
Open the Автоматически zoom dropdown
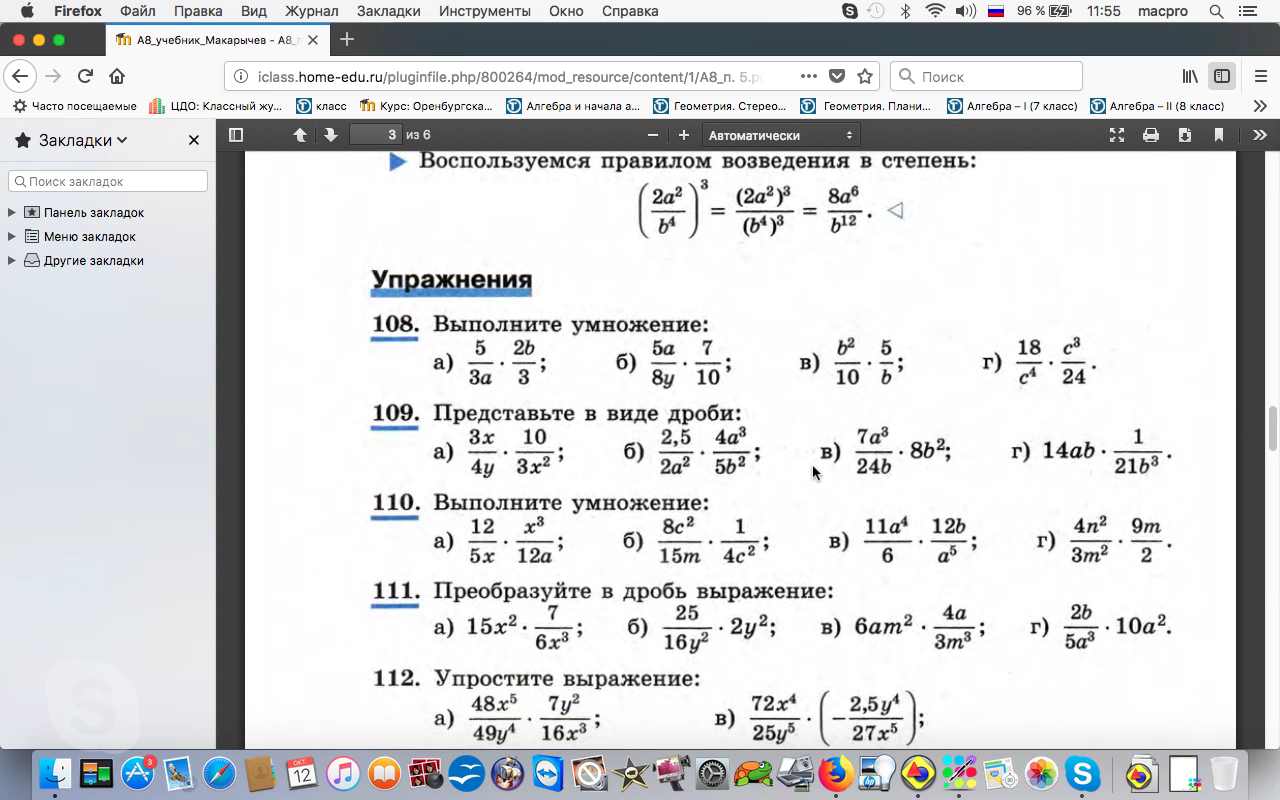pos(780,135)
